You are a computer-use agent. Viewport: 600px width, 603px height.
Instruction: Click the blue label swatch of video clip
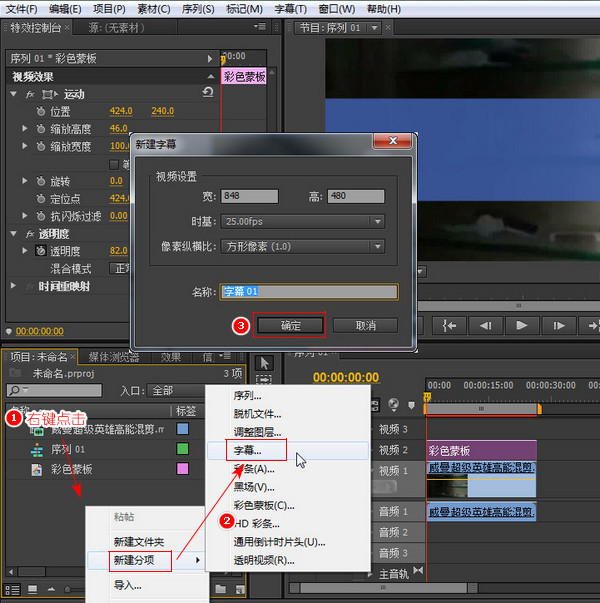point(182,429)
